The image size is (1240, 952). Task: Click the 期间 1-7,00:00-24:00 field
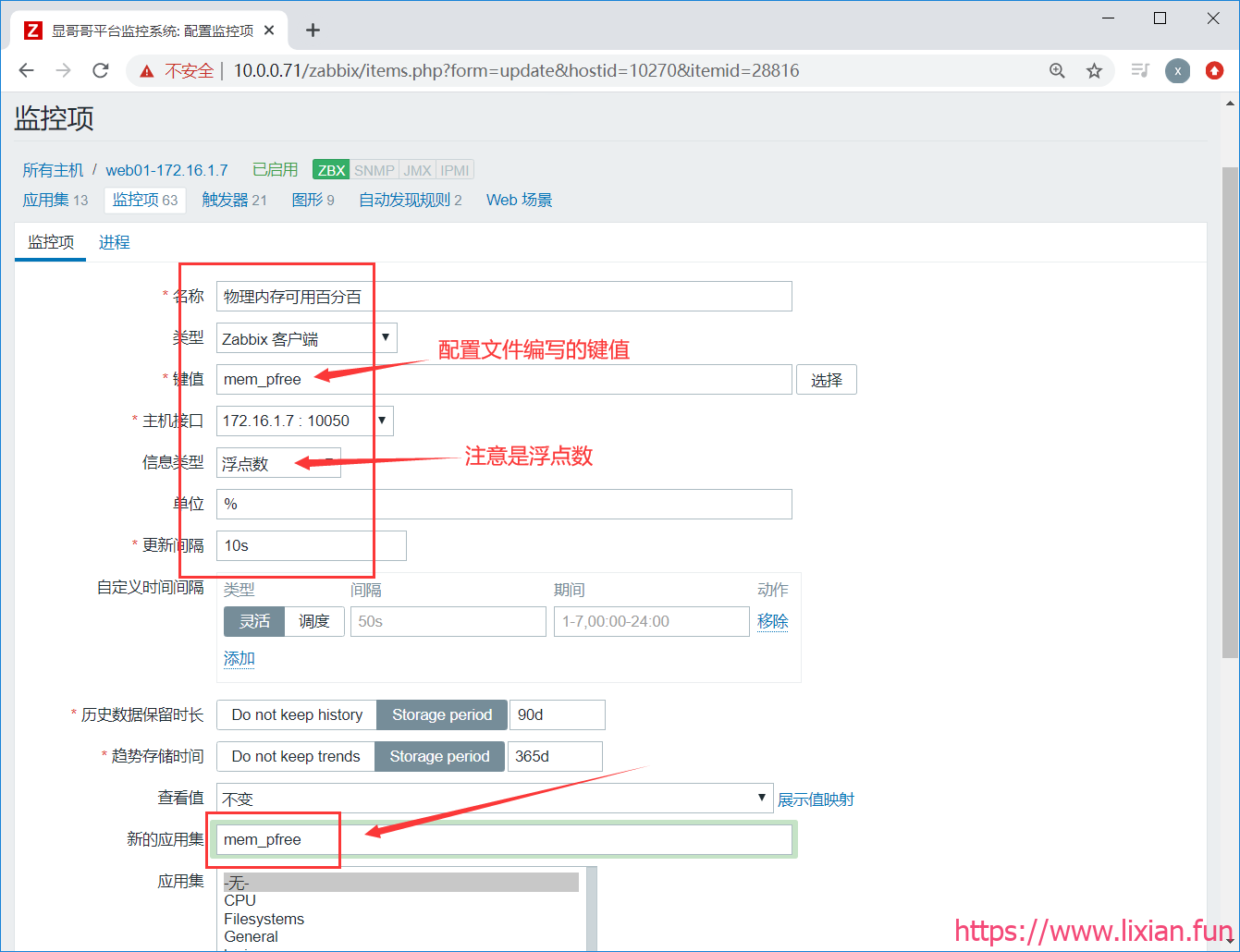[x=652, y=621]
